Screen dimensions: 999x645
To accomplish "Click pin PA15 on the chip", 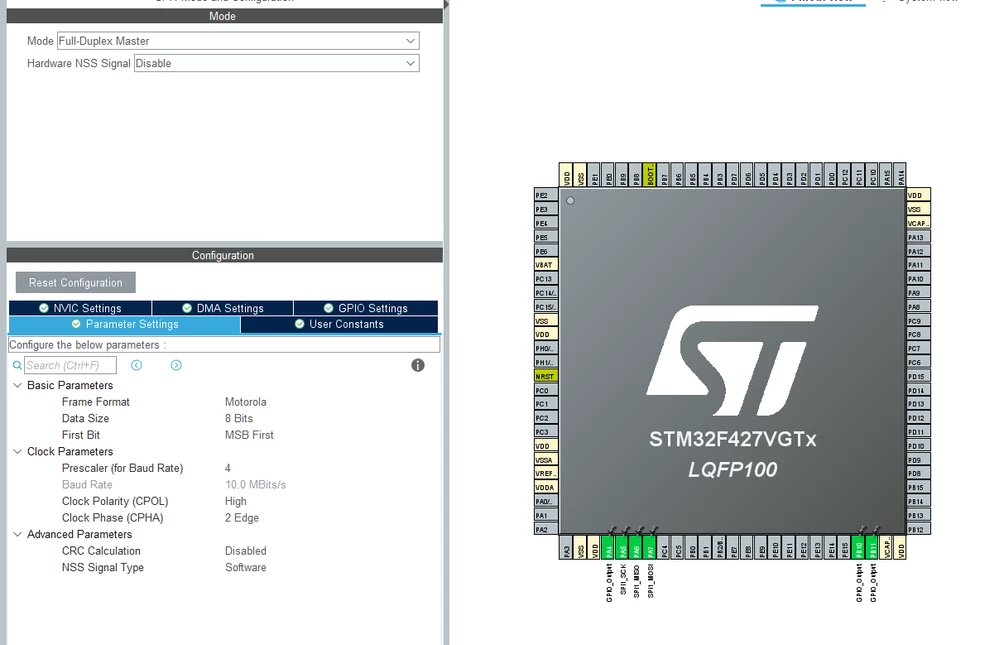I will (887, 175).
